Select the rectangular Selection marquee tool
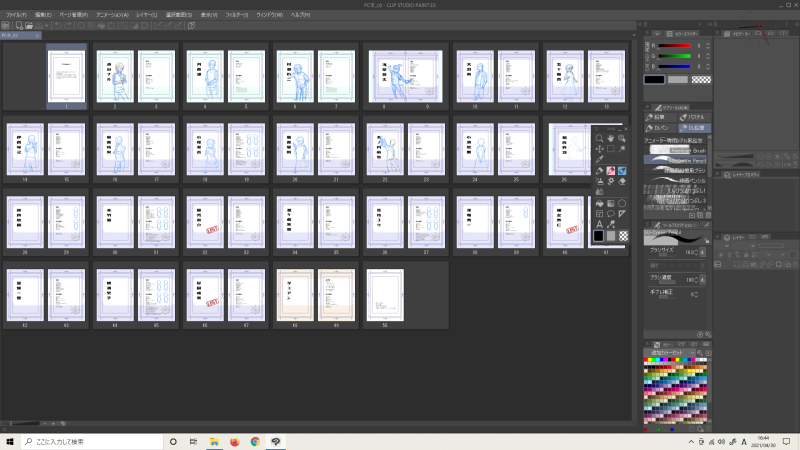 point(611,149)
